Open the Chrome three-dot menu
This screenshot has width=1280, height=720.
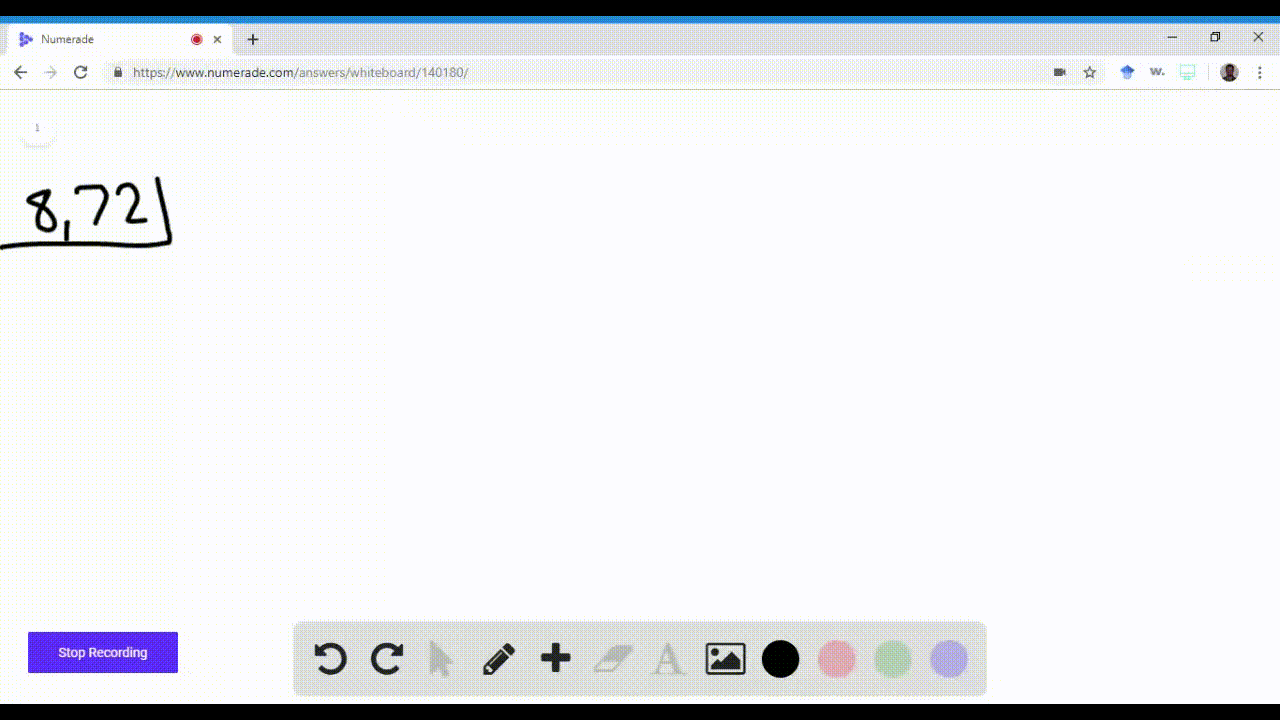[1260, 72]
